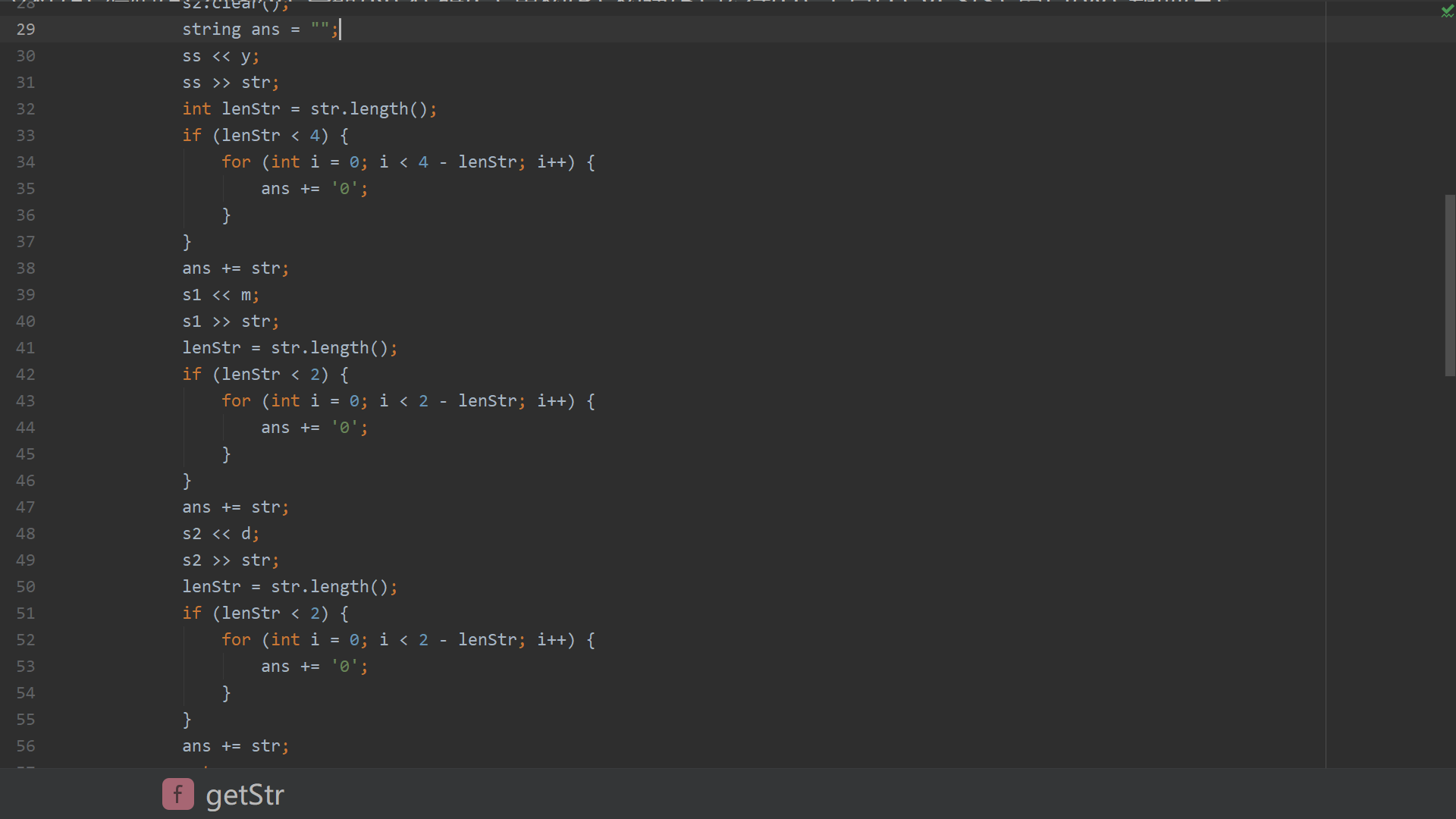Click the vertical scrollbar thumb
1456x819 pixels.
point(1450,285)
